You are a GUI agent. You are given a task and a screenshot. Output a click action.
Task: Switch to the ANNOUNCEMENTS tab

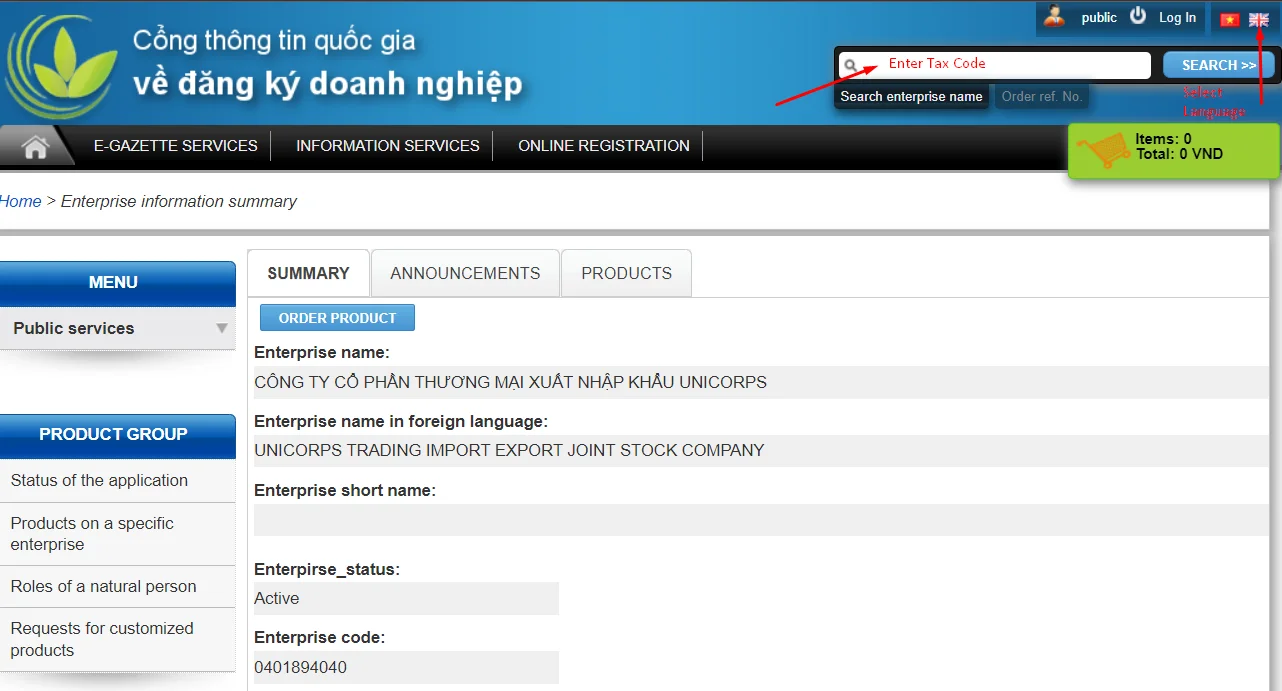pyautogui.click(x=465, y=273)
